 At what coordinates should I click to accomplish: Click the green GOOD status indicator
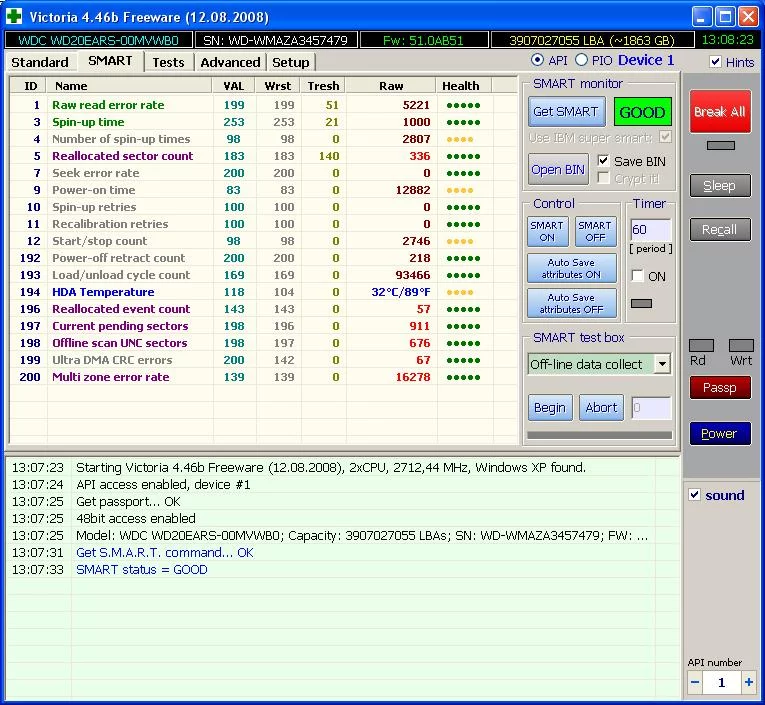click(642, 112)
